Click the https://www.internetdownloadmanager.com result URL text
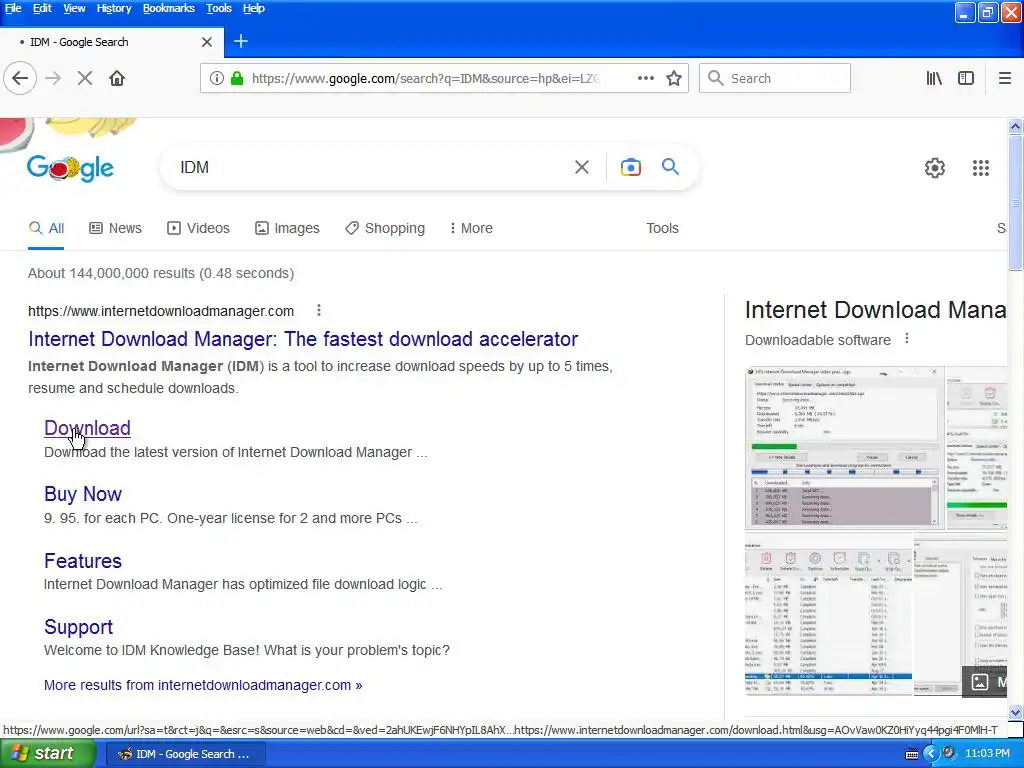The height and width of the screenshot is (768, 1024). (161, 311)
